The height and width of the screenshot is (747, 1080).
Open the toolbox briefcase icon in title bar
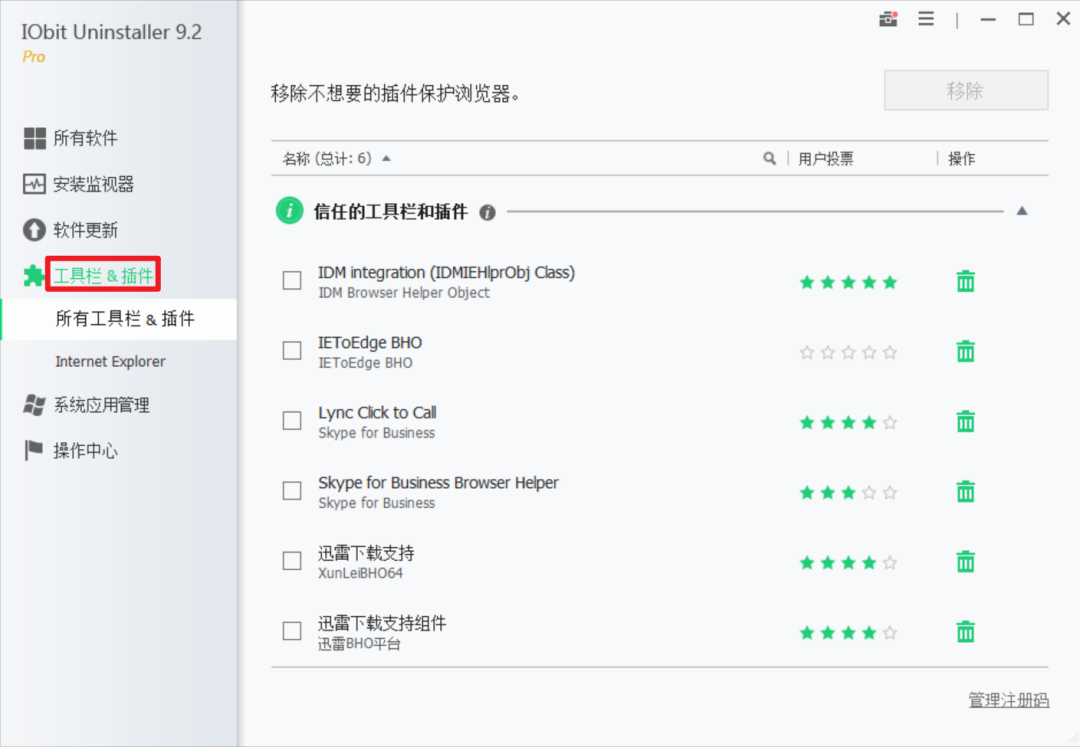[x=889, y=19]
